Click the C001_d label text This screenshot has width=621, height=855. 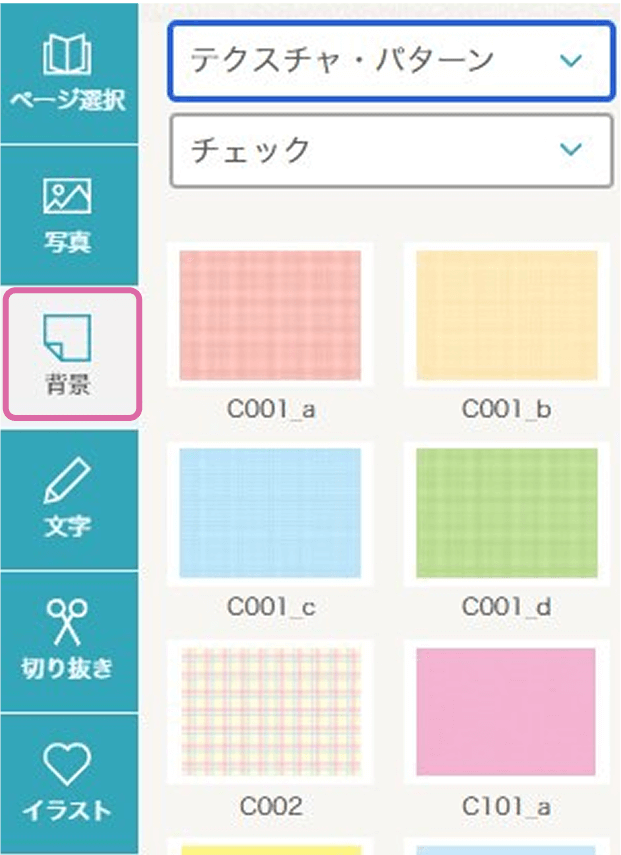pyautogui.click(x=507, y=606)
